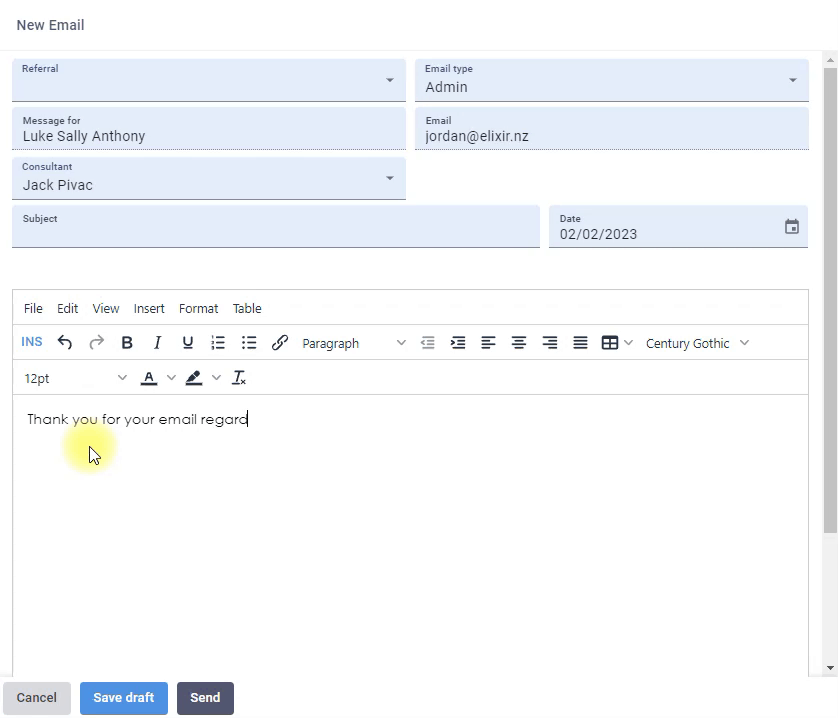Save the email as a draft

[123, 698]
